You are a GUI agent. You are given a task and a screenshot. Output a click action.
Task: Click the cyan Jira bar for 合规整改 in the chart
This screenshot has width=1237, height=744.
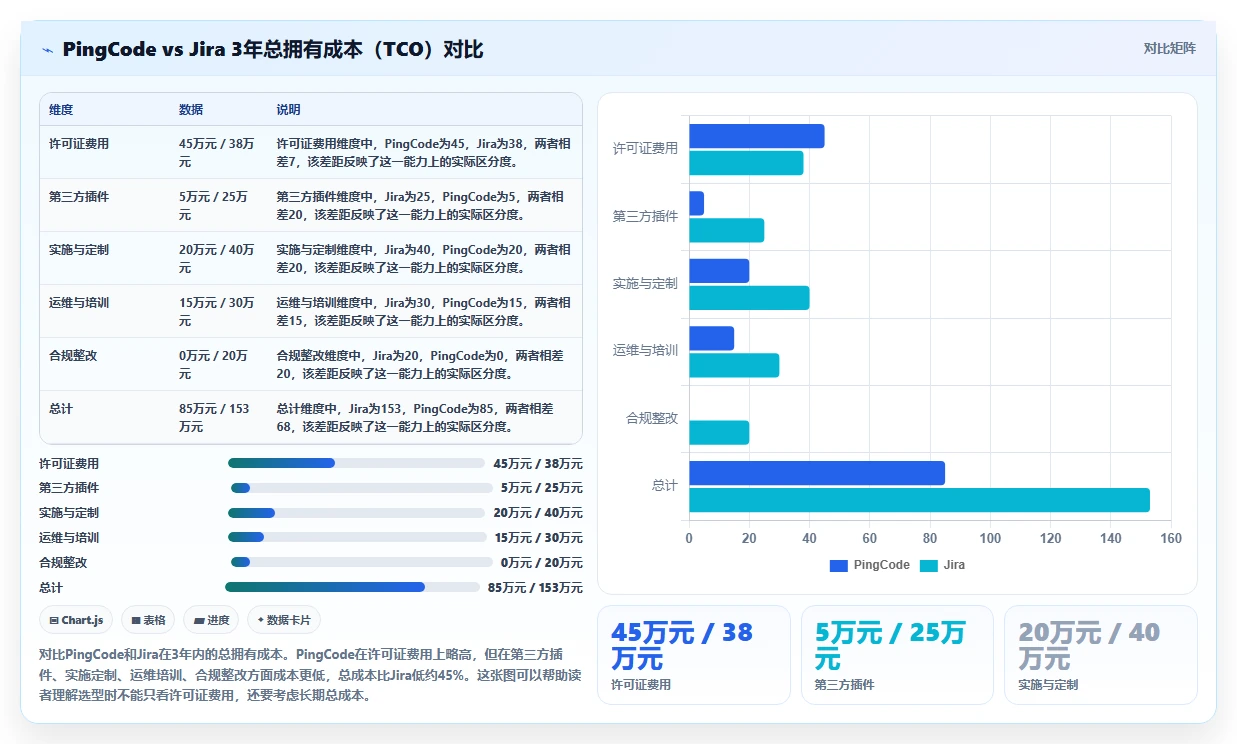[x=719, y=433]
